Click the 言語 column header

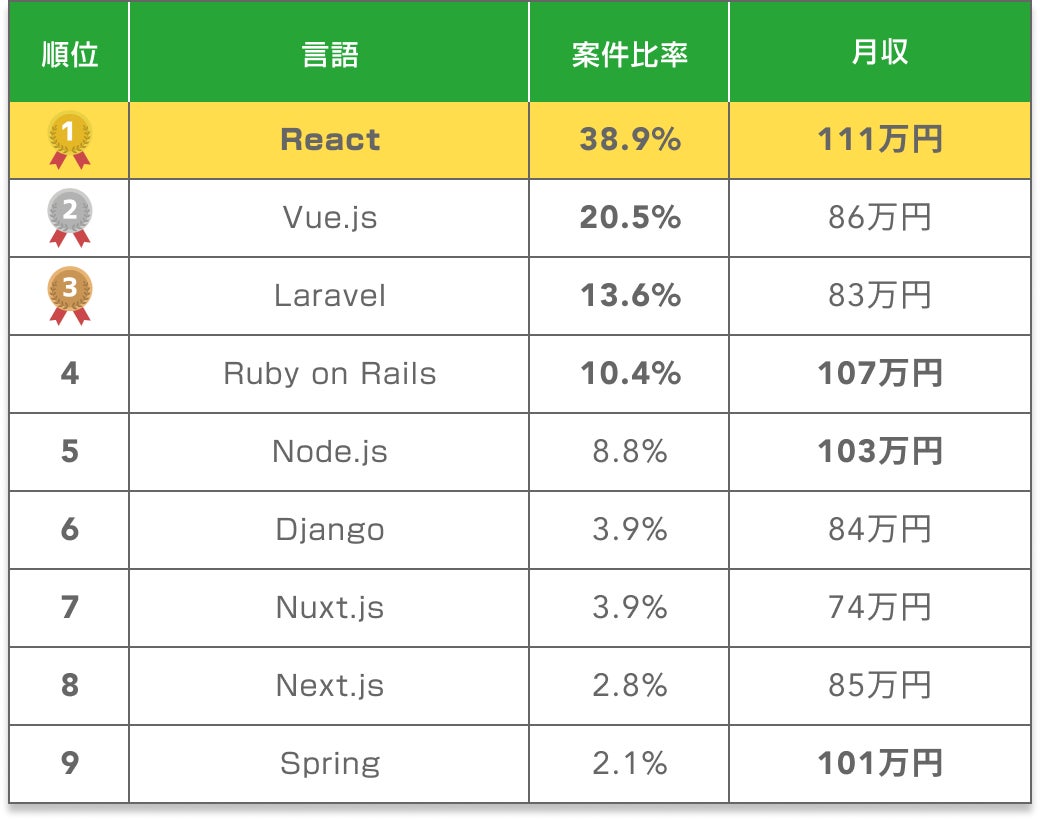(329, 54)
